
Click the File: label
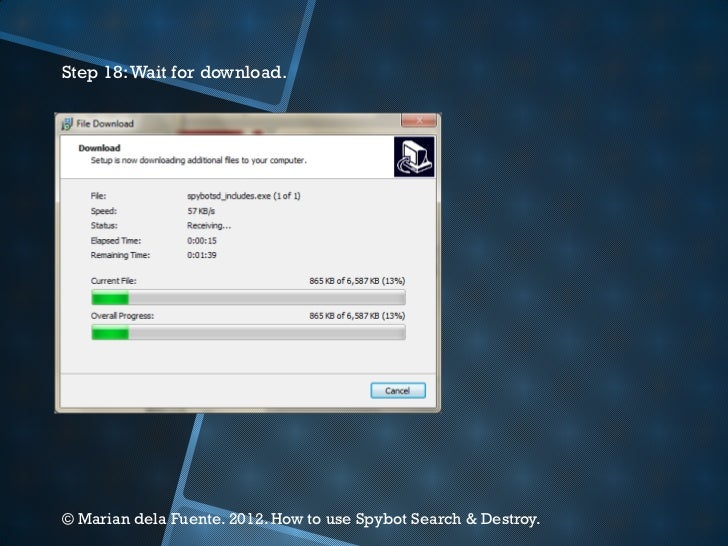coord(98,196)
